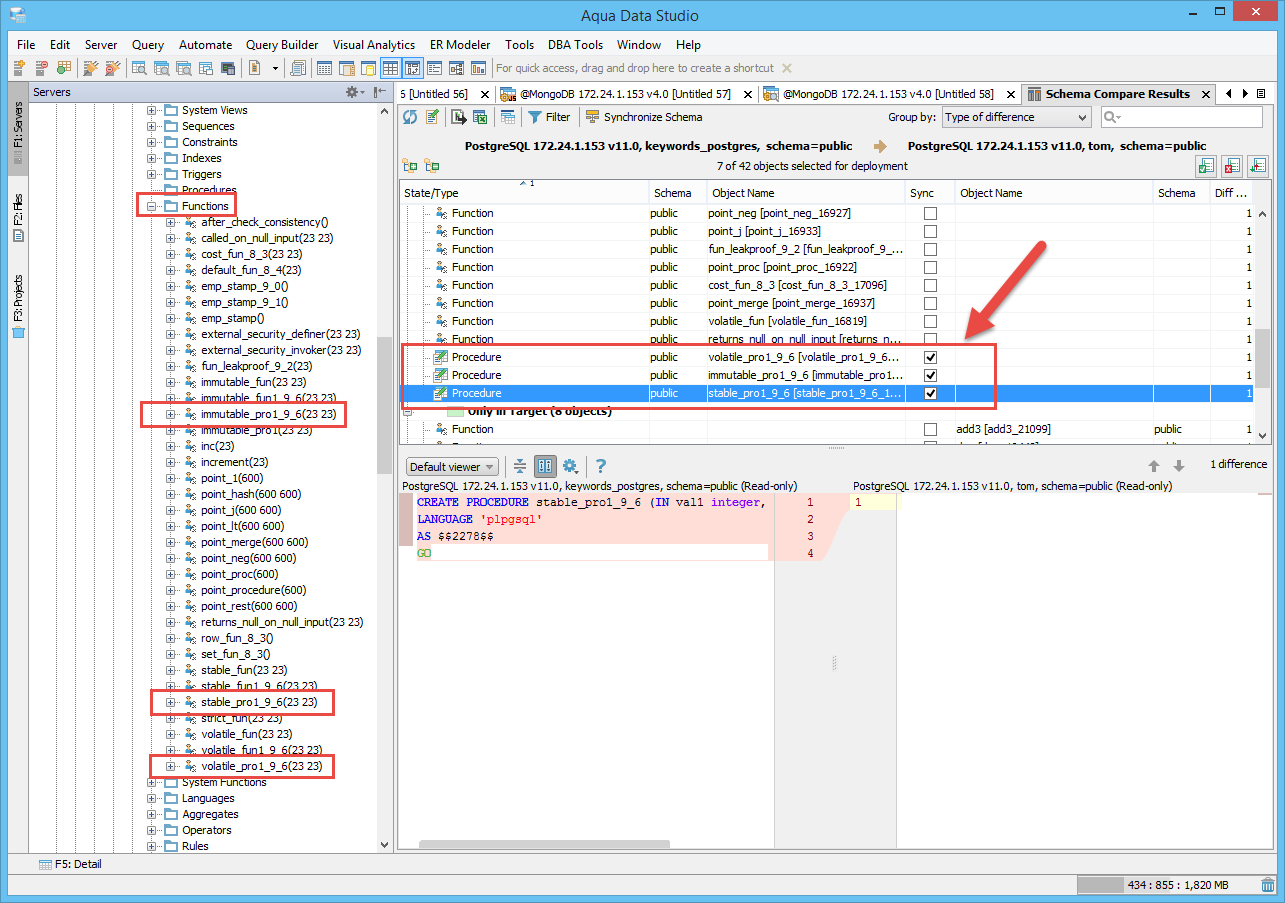The image size is (1285, 903).
Task: Click the memory usage indicator bar
Action: pyautogui.click(x=1165, y=885)
